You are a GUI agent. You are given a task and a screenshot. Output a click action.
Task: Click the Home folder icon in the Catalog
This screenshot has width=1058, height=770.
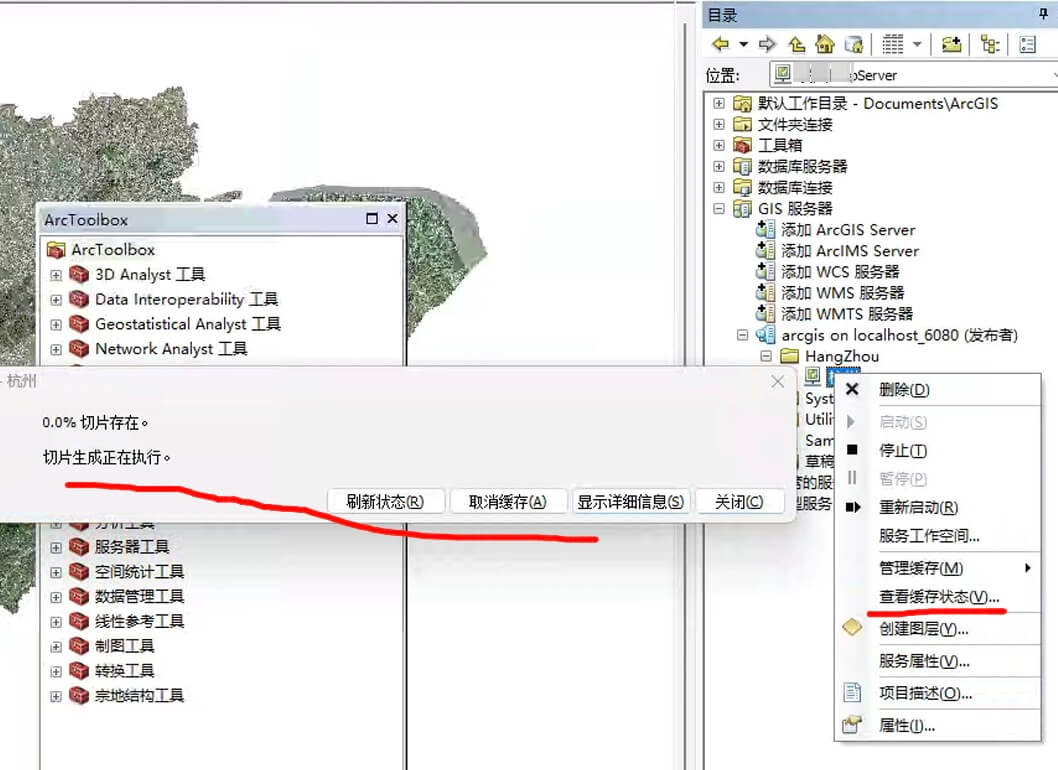click(825, 45)
